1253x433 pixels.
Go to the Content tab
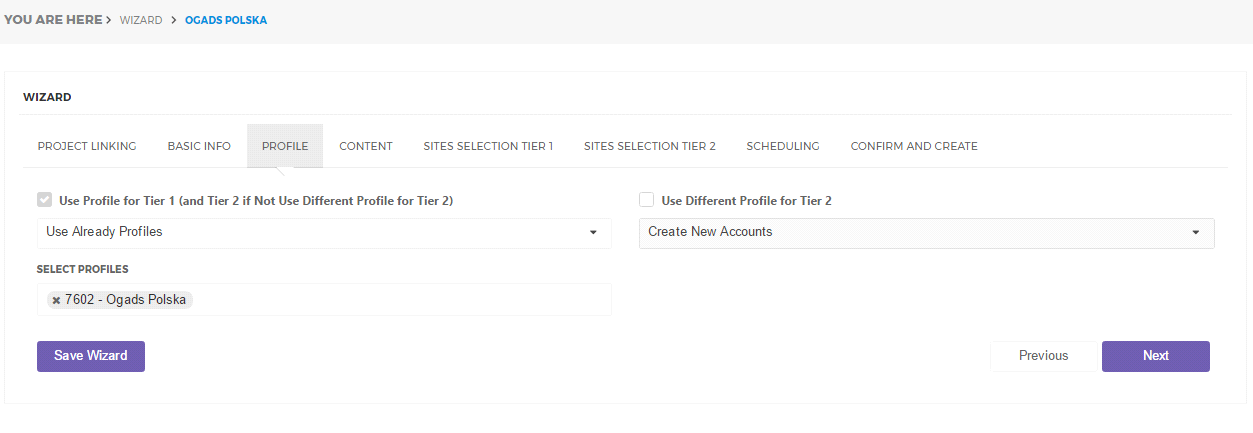tap(366, 146)
